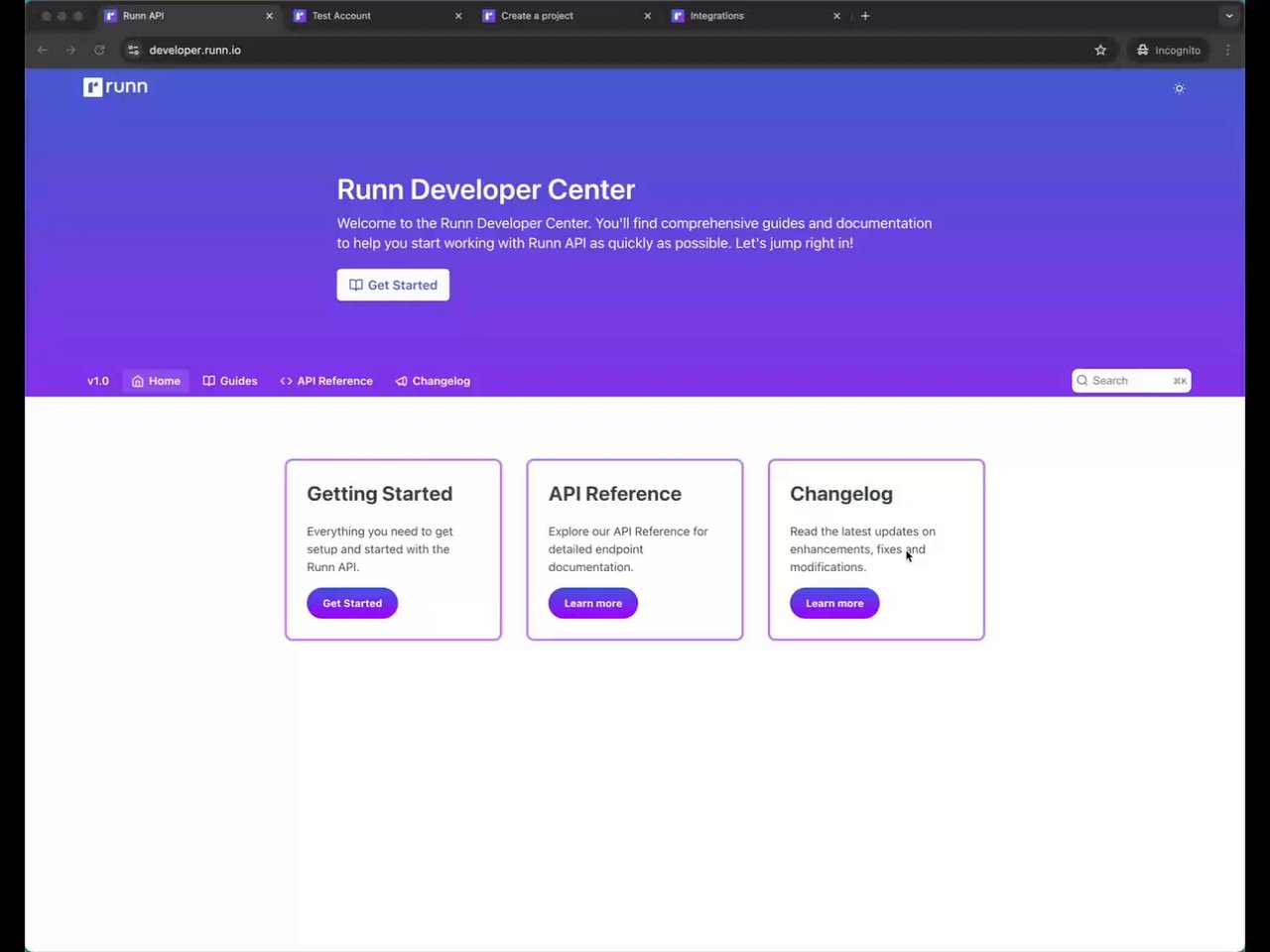Viewport: 1270px width, 952px height.
Task: Open the API Reference nav item
Action: pos(326,381)
